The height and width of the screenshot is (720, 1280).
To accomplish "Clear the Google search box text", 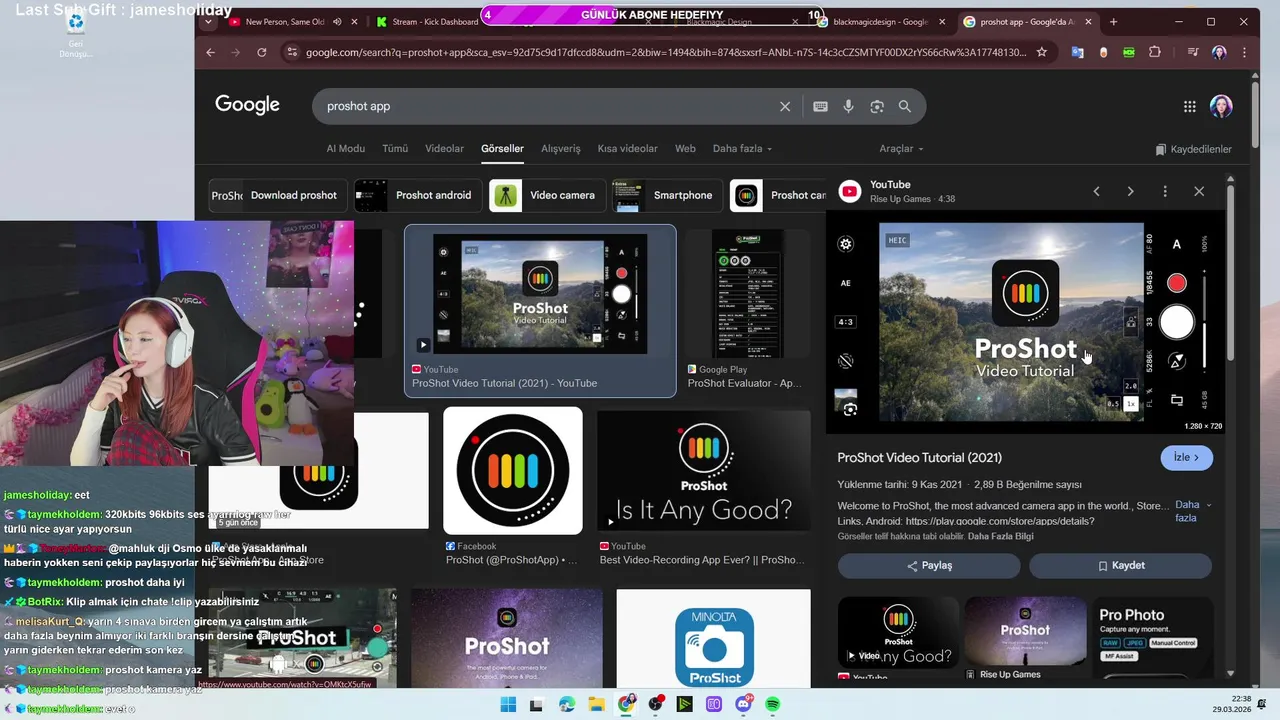I will (785, 106).
